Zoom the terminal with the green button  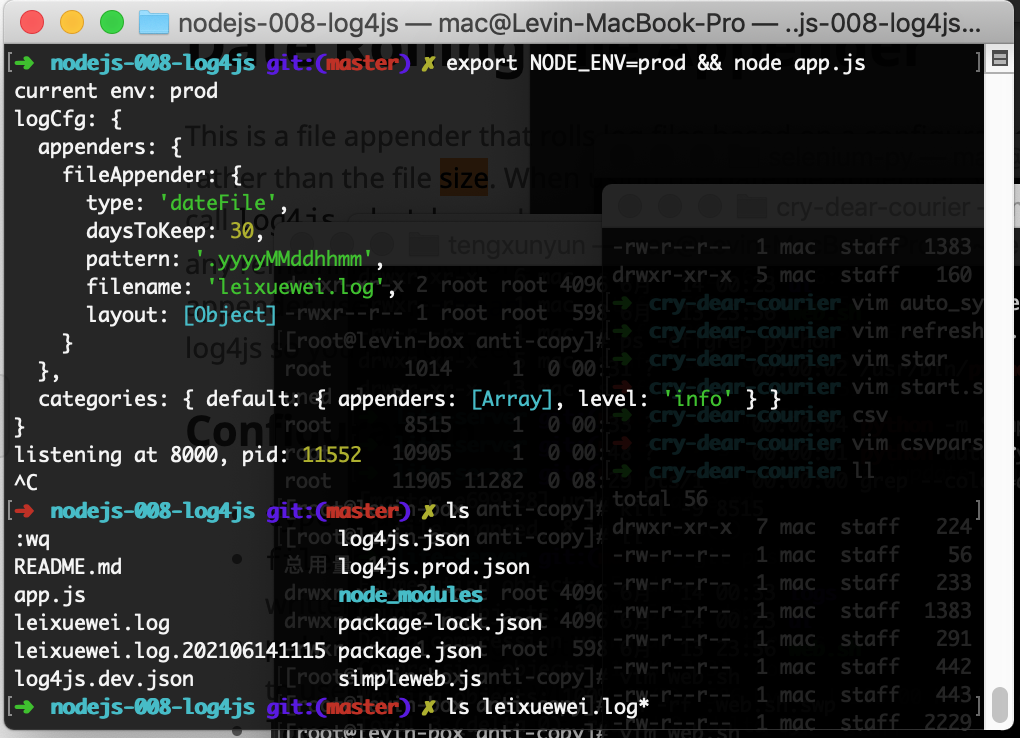(112, 23)
